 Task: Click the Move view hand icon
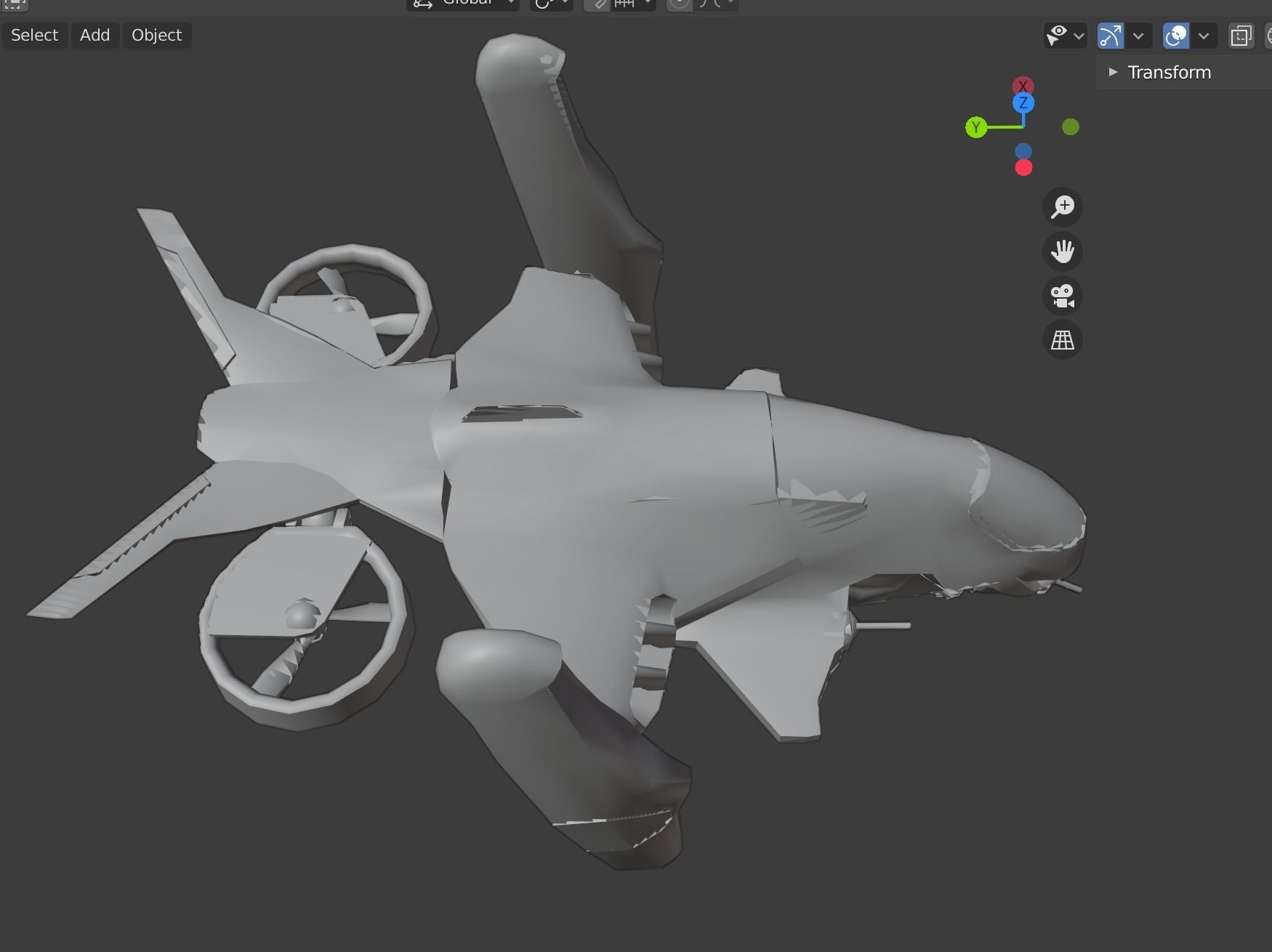(1063, 251)
